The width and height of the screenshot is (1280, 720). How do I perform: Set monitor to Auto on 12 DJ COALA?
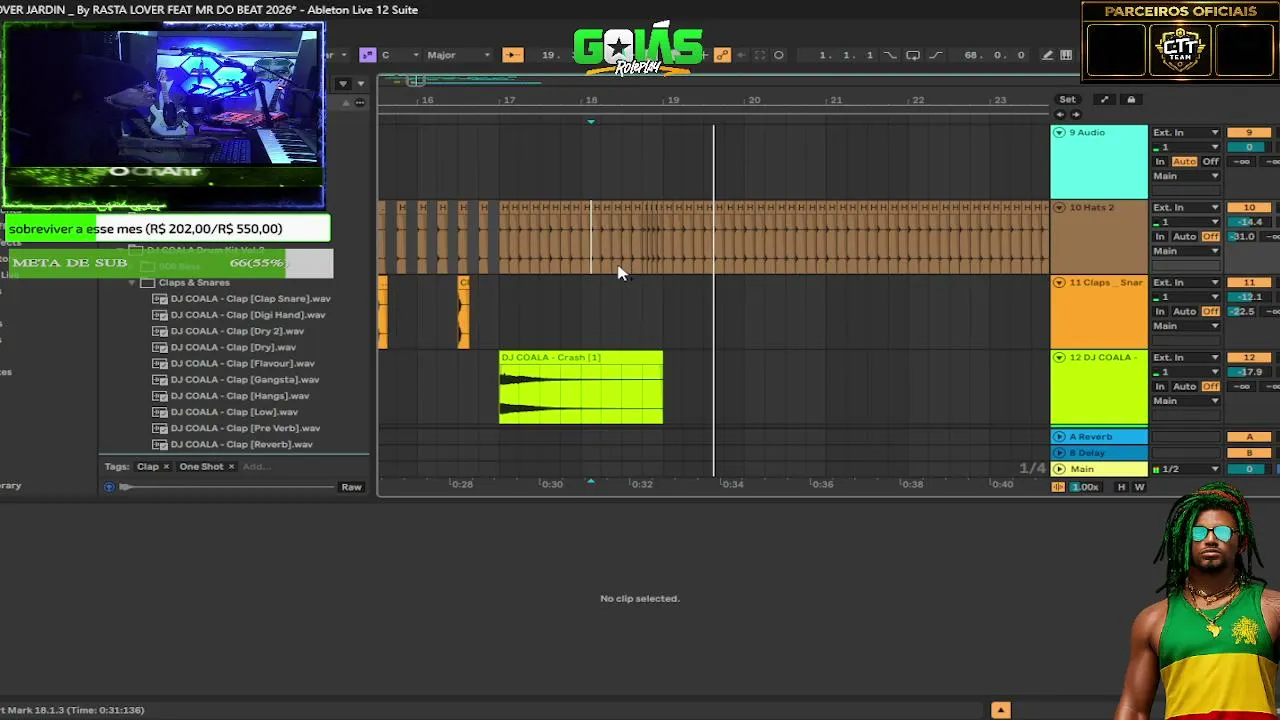click(x=1185, y=387)
